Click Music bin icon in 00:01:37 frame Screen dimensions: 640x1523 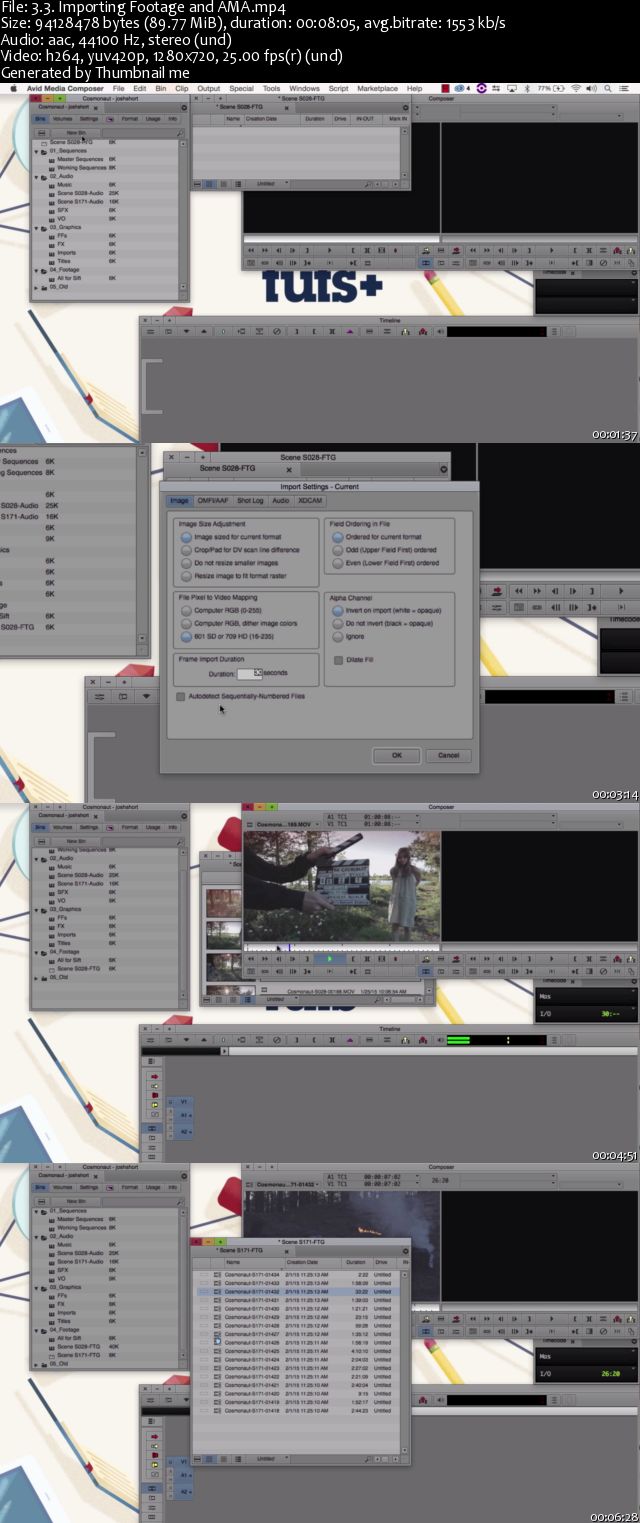click(x=52, y=184)
